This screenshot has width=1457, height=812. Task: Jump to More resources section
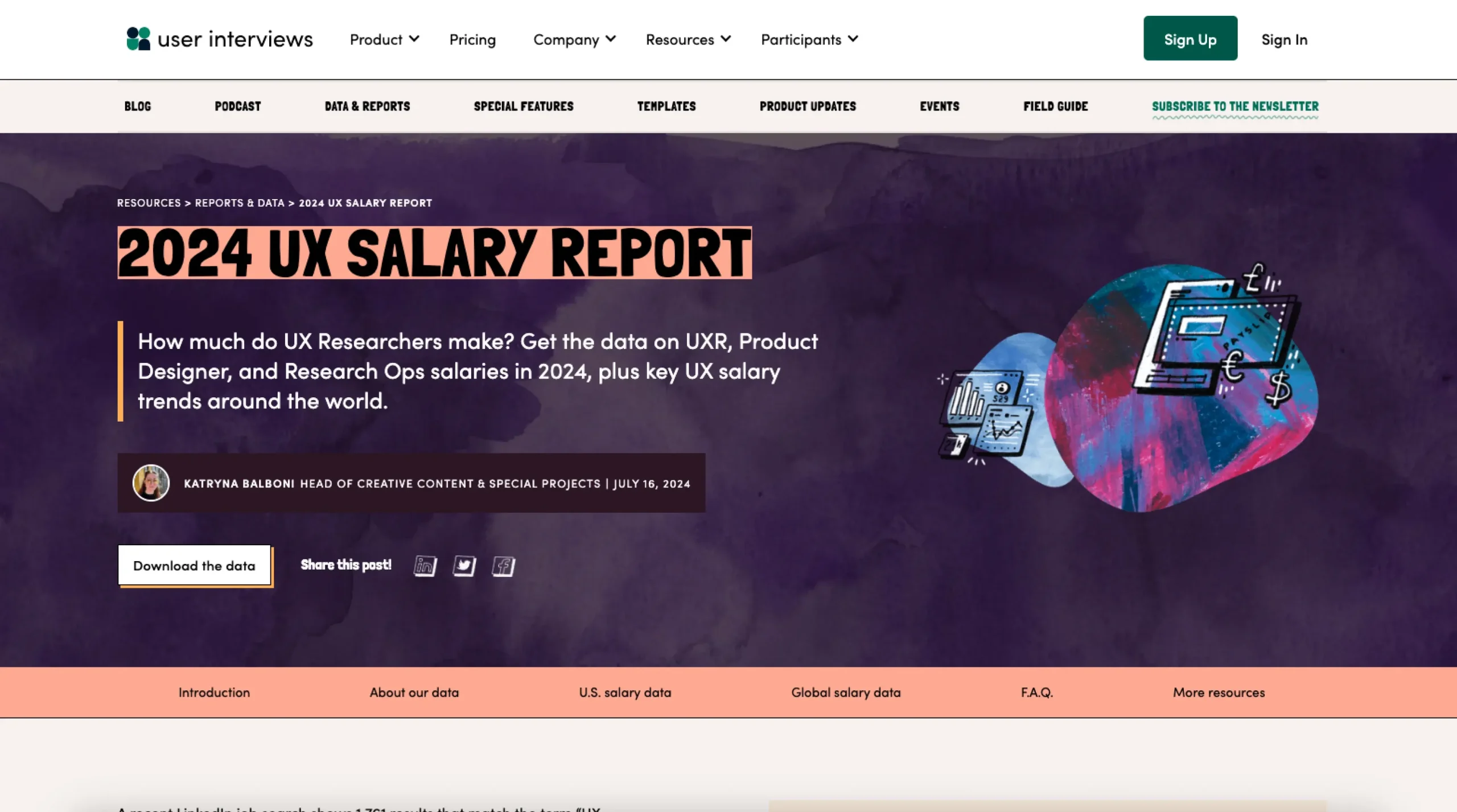click(1219, 692)
